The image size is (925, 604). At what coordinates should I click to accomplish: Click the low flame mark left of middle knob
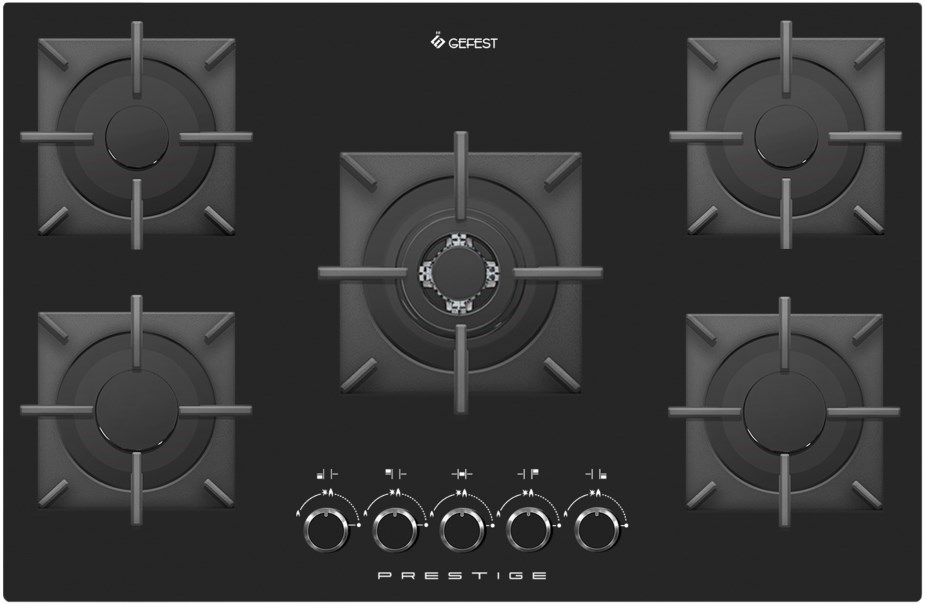(432, 515)
